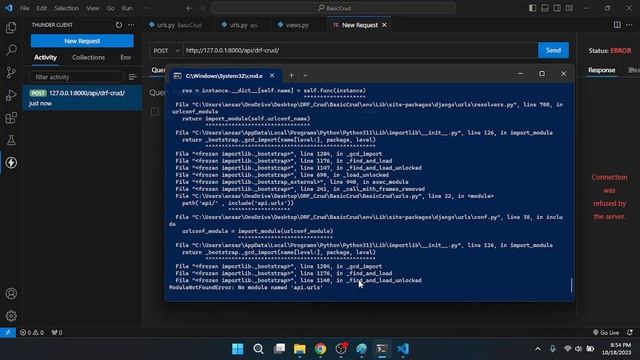This screenshot has width=640, height=360.
Task: Open notifications bell in status bar
Action: [630, 332]
